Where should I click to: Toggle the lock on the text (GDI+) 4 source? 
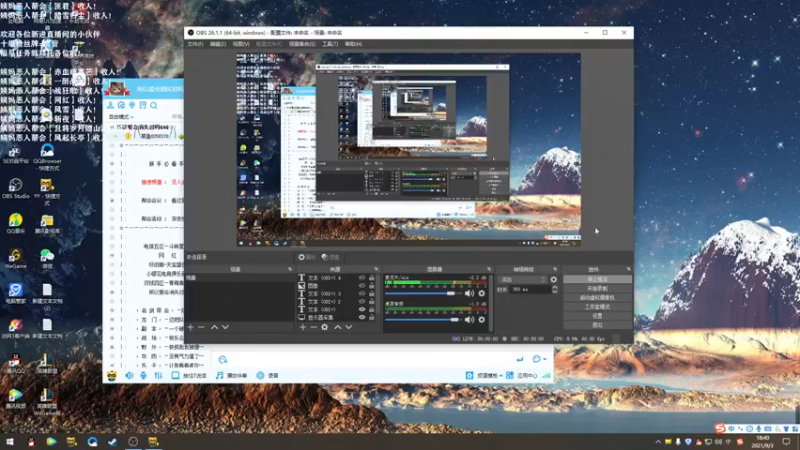[372, 278]
